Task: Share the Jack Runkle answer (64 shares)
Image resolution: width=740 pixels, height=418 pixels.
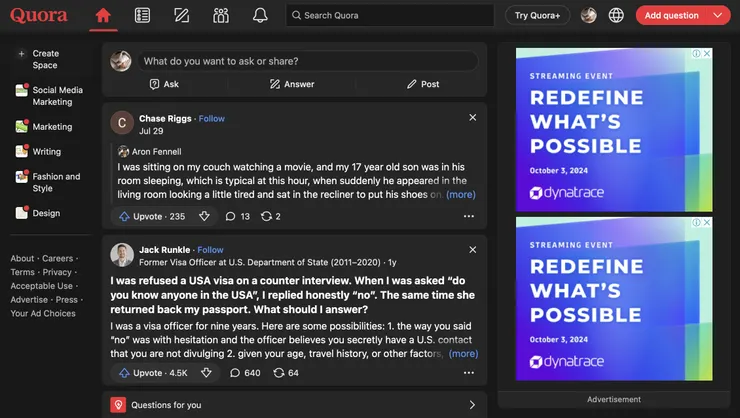Action: click(x=286, y=373)
